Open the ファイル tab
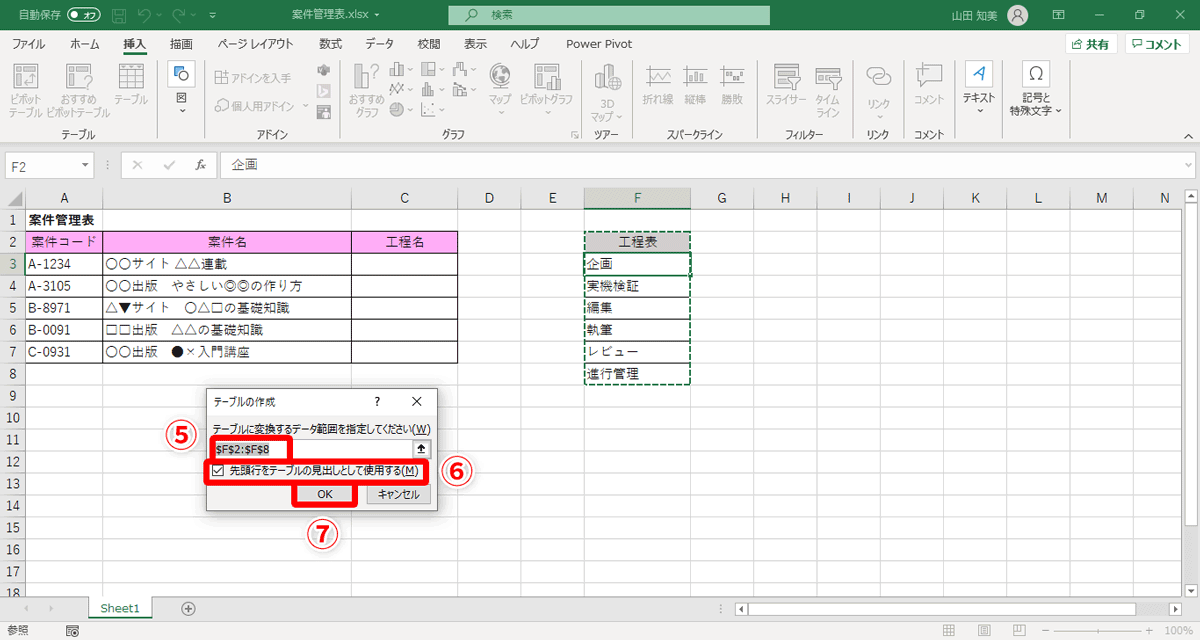Viewport: 1200px width, 640px height. point(27,44)
